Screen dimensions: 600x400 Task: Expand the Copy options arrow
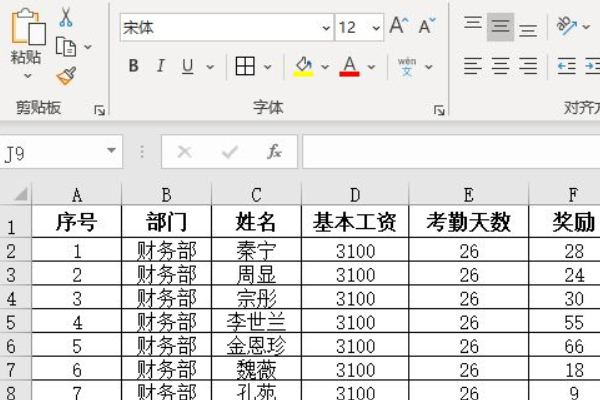(x=88, y=47)
